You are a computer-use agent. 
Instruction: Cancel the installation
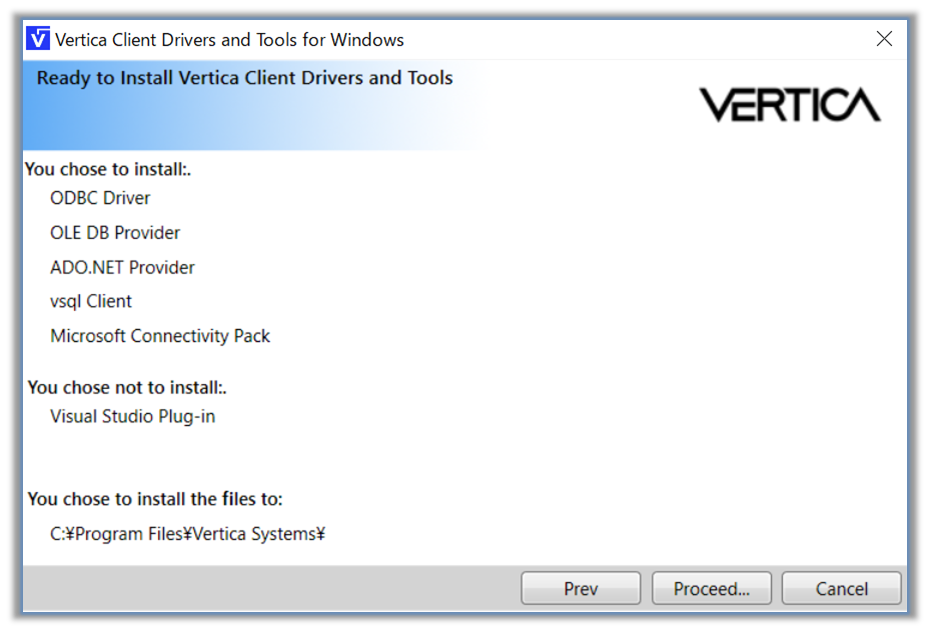(841, 589)
